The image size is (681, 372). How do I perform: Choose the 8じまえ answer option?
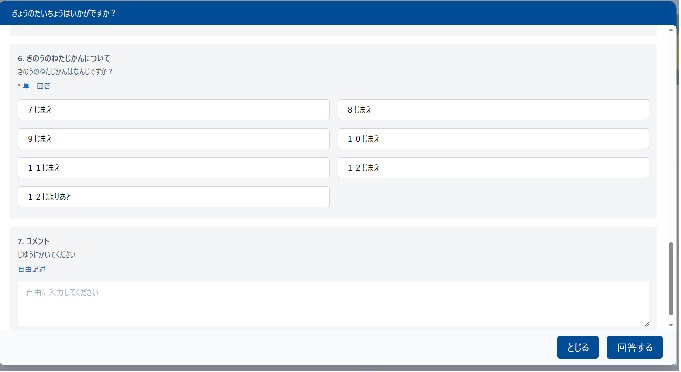tap(493, 110)
